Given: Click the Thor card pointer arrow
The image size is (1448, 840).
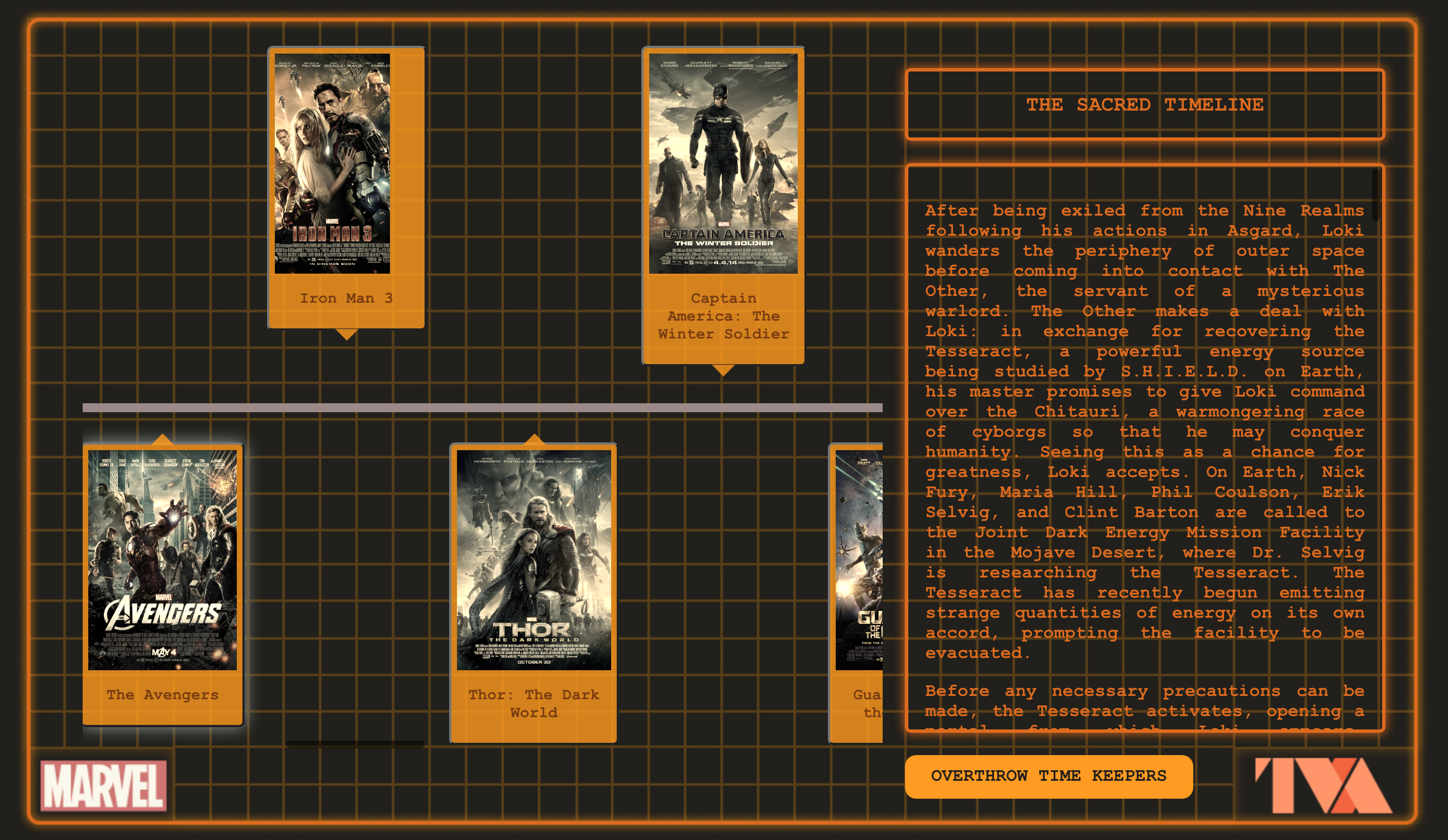Looking at the screenshot, I should point(535,440).
